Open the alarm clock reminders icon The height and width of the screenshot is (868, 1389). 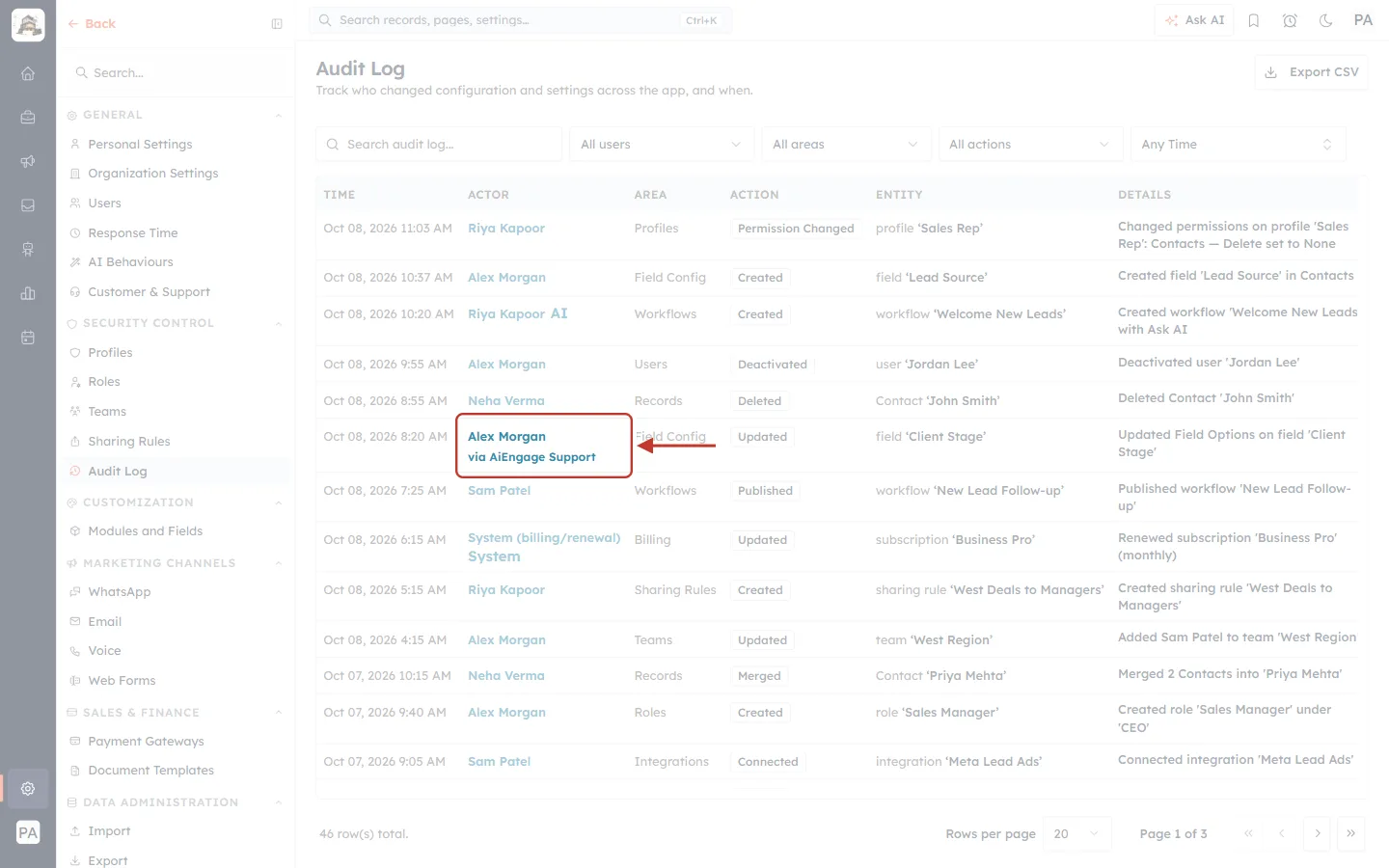tap(1290, 20)
